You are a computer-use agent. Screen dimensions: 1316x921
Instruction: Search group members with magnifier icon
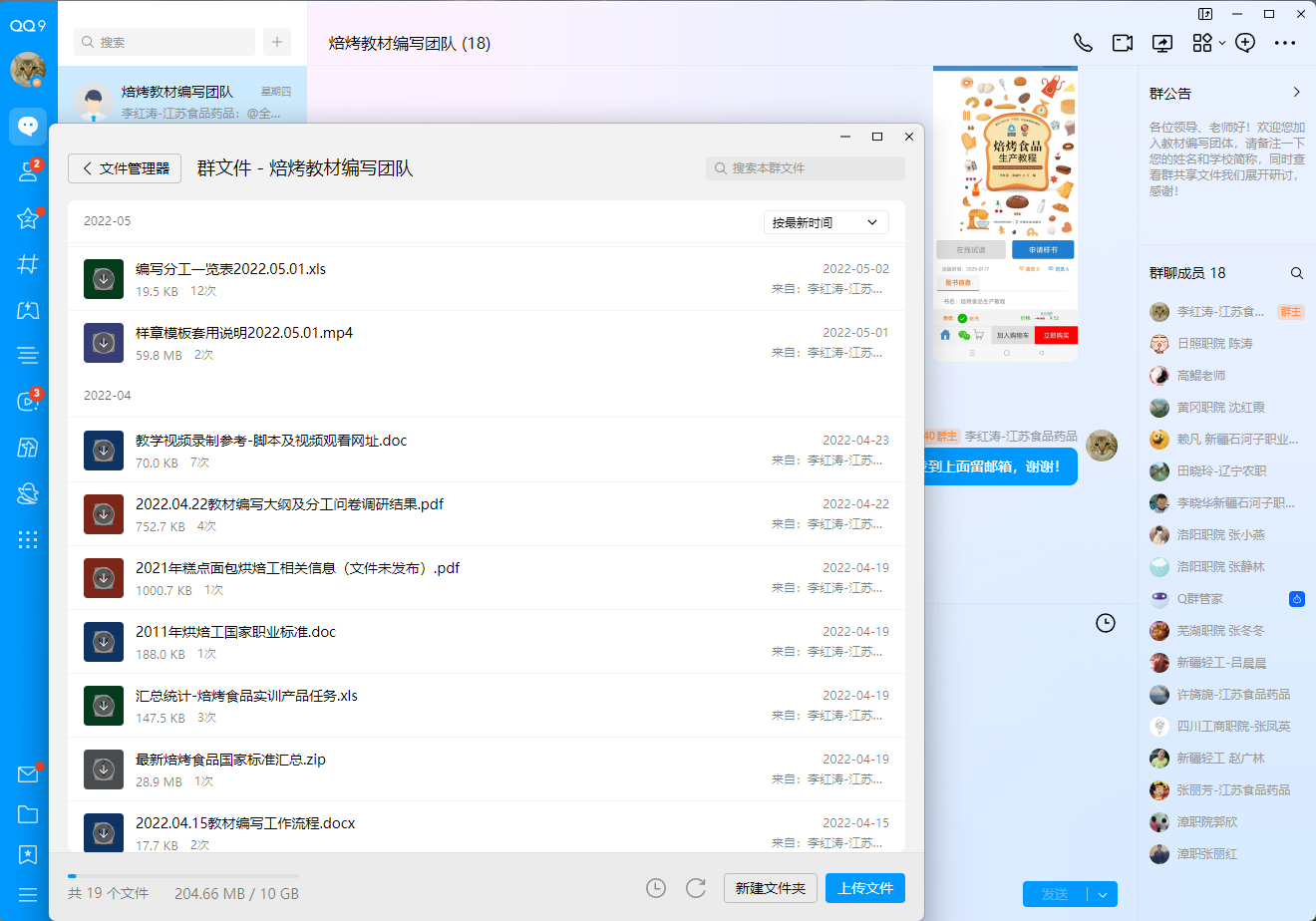click(1296, 273)
